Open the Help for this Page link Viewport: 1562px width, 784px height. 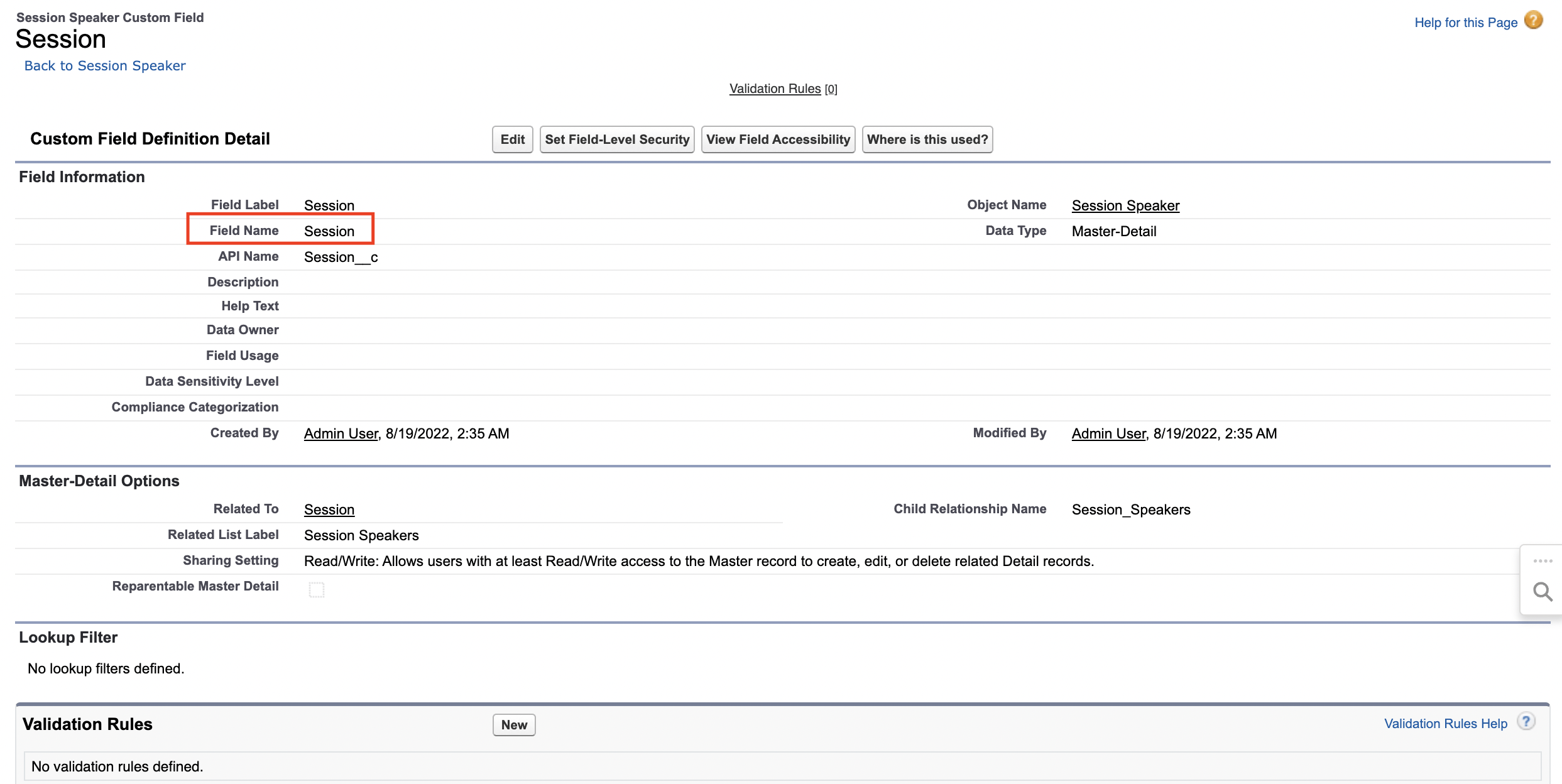pos(1466,22)
